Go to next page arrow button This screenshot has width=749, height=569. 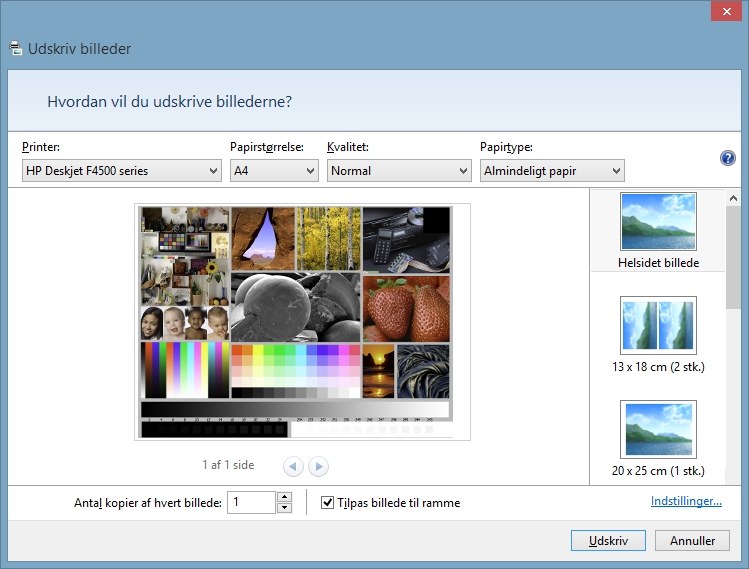pos(319,466)
